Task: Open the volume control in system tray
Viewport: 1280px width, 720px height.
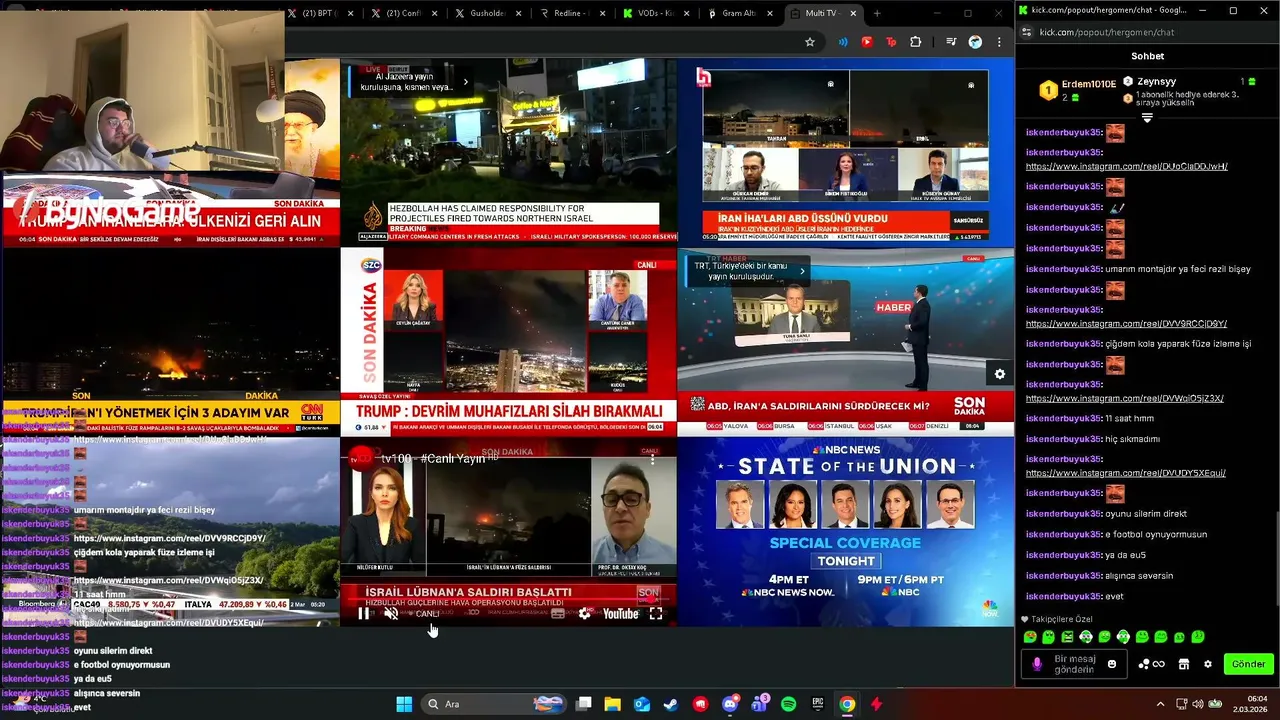Action: [1199, 704]
